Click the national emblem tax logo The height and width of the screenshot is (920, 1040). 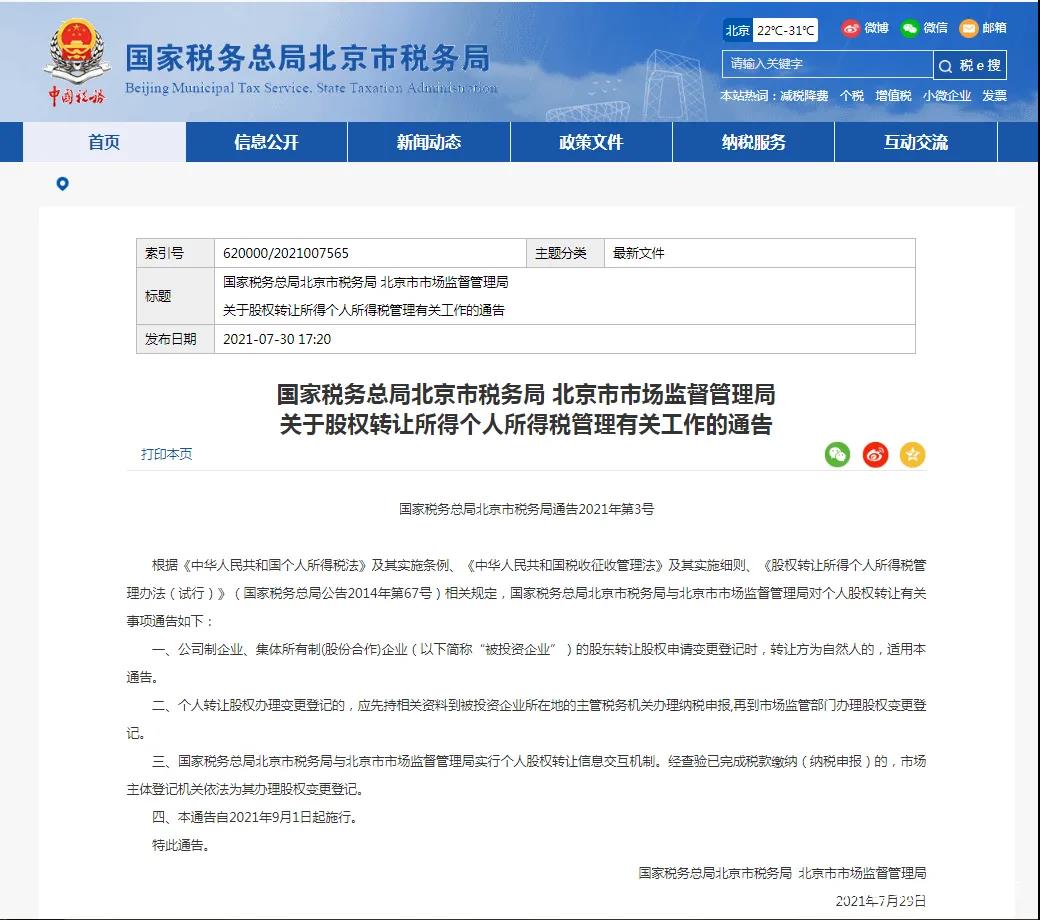[x=77, y=60]
